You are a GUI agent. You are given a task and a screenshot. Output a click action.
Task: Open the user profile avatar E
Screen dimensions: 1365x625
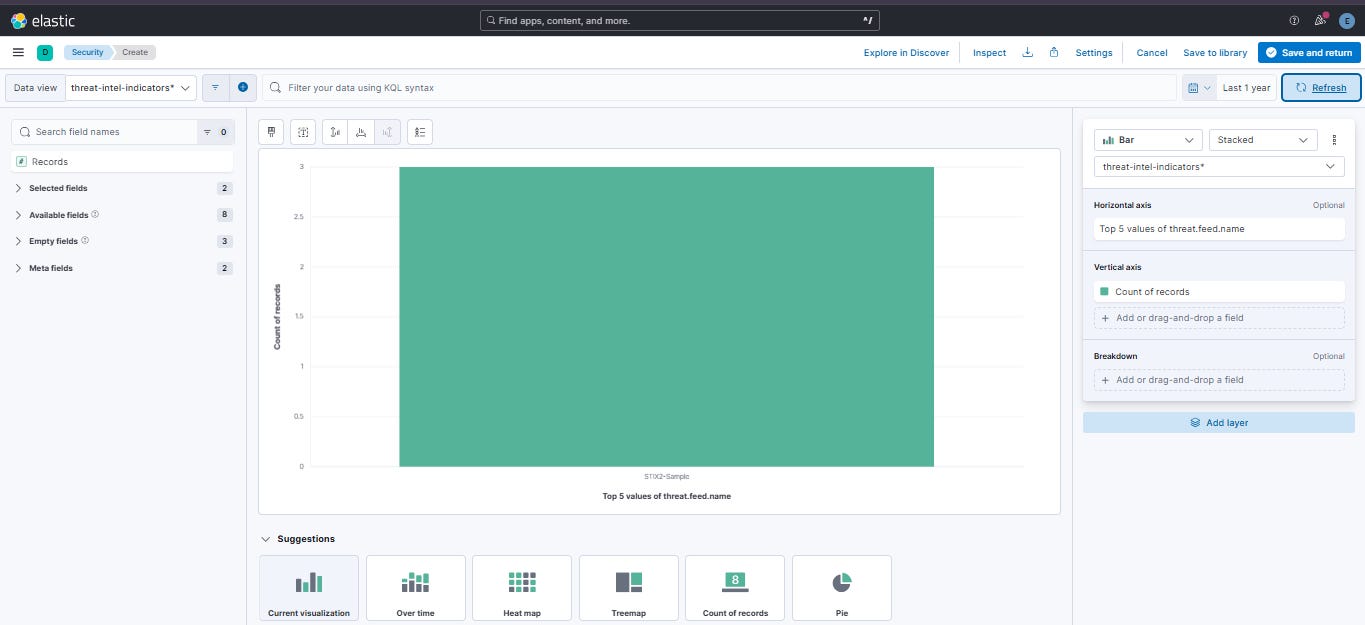click(x=1346, y=20)
